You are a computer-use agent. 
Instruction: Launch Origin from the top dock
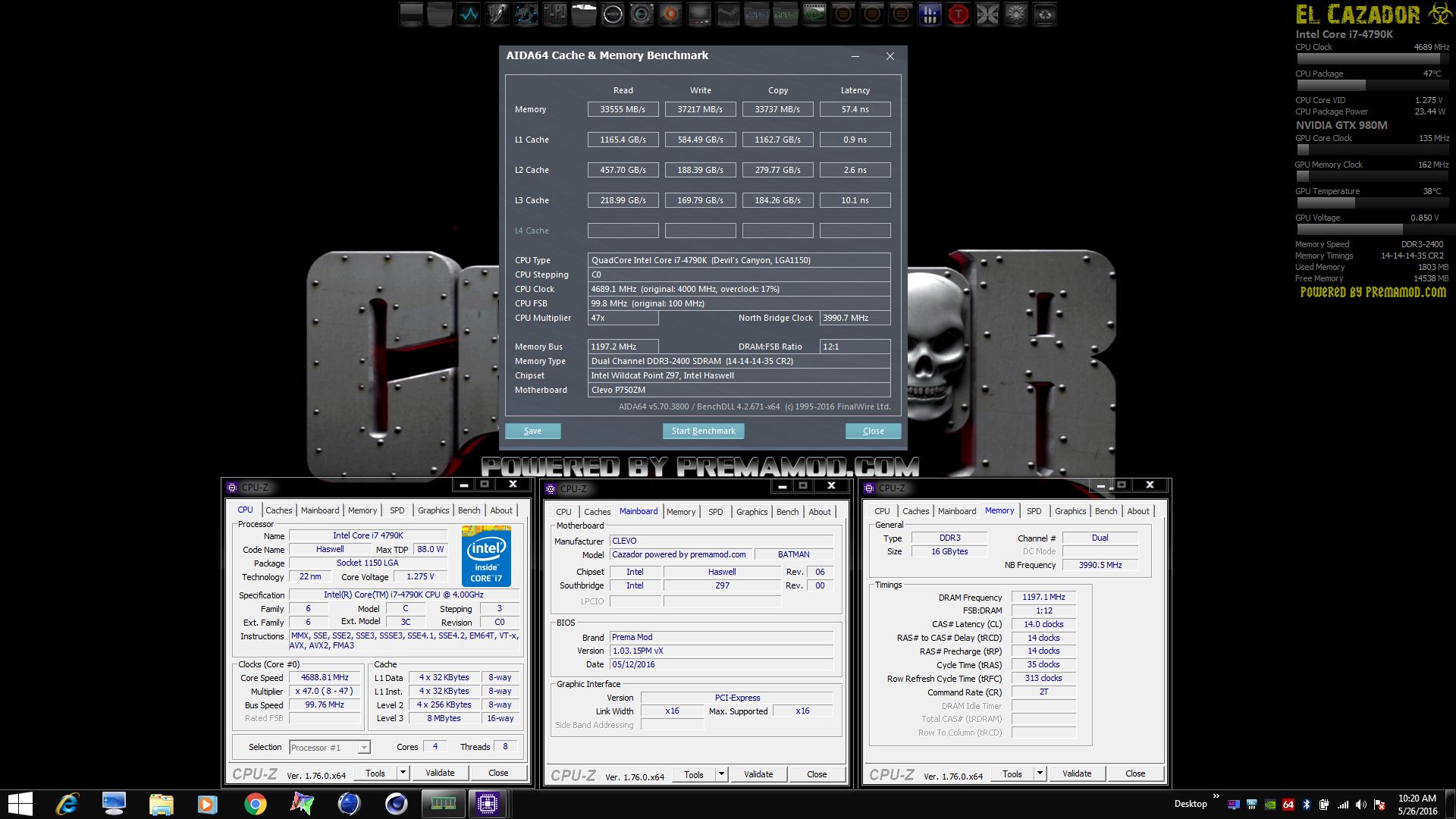[670, 14]
